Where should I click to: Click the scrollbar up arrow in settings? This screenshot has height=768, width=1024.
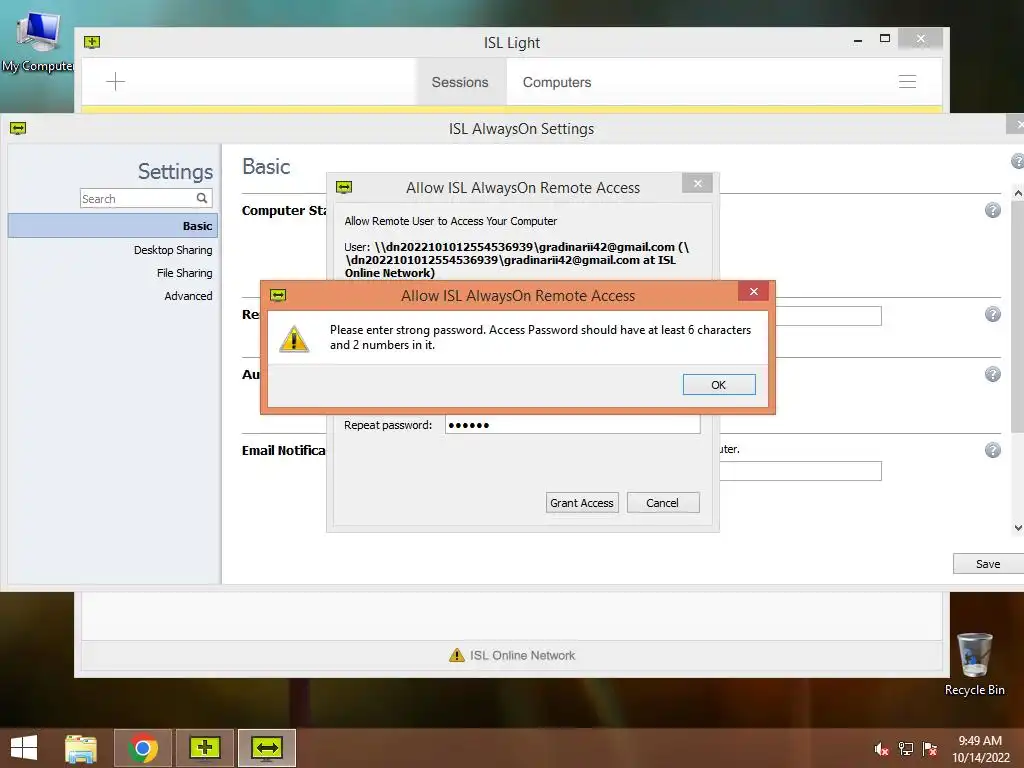tap(1017, 193)
